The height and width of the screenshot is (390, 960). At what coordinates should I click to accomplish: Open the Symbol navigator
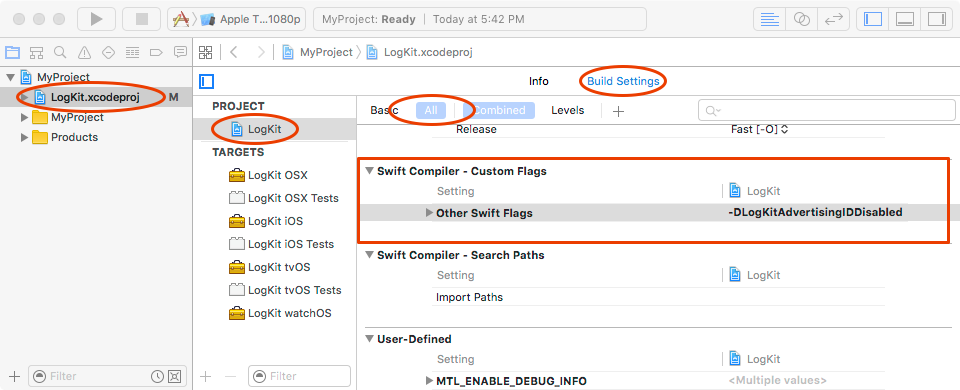[x=36, y=52]
